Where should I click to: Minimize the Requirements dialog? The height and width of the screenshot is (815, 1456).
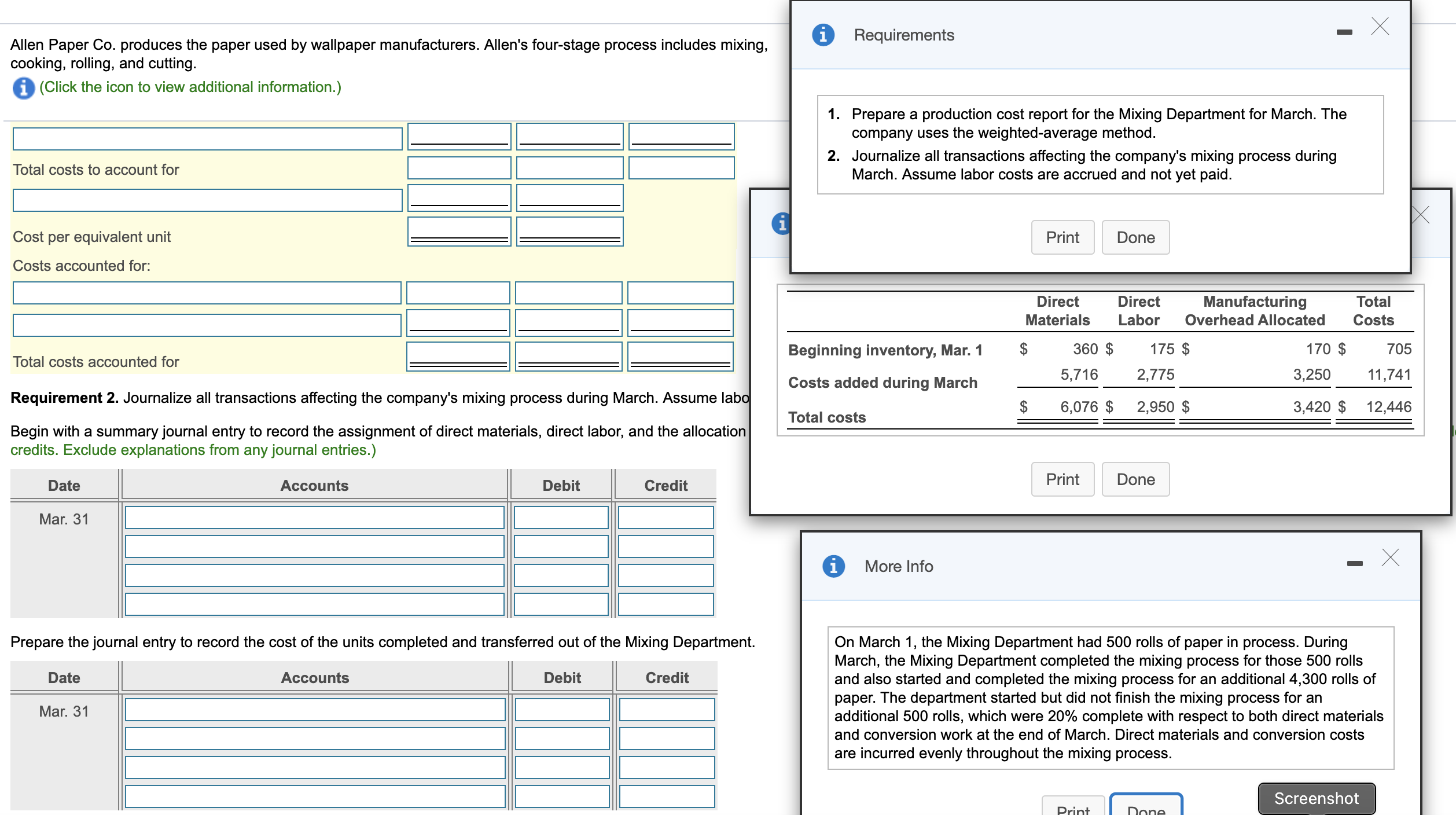[1344, 32]
